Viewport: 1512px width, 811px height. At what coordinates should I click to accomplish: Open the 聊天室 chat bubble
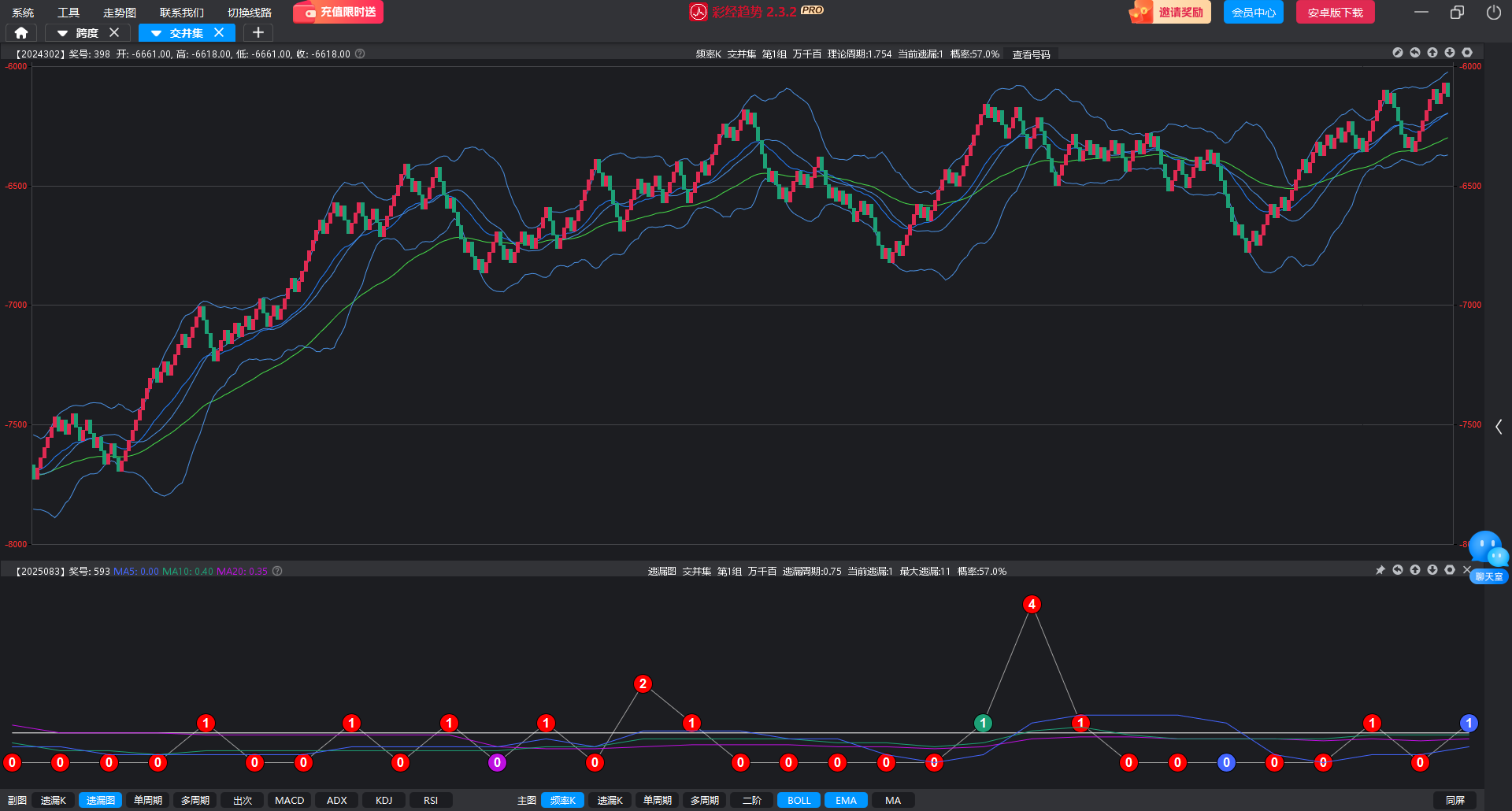pos(1488,557)
